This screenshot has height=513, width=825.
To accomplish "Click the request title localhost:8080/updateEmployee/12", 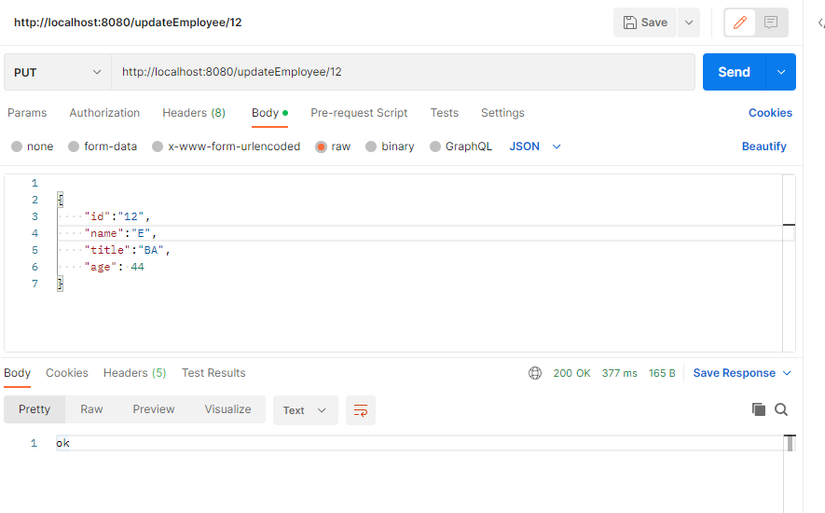I will click(128, 23).
